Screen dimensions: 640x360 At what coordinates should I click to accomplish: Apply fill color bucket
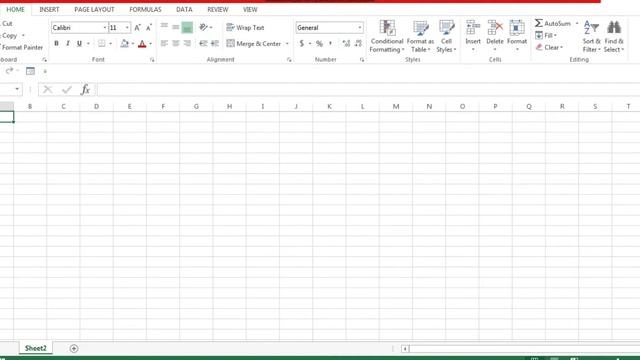pos(124,43)
